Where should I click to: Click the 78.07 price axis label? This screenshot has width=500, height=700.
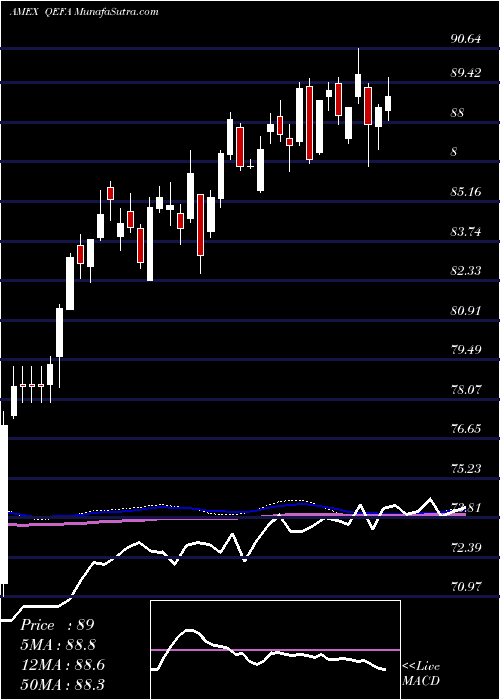(466, 390)
